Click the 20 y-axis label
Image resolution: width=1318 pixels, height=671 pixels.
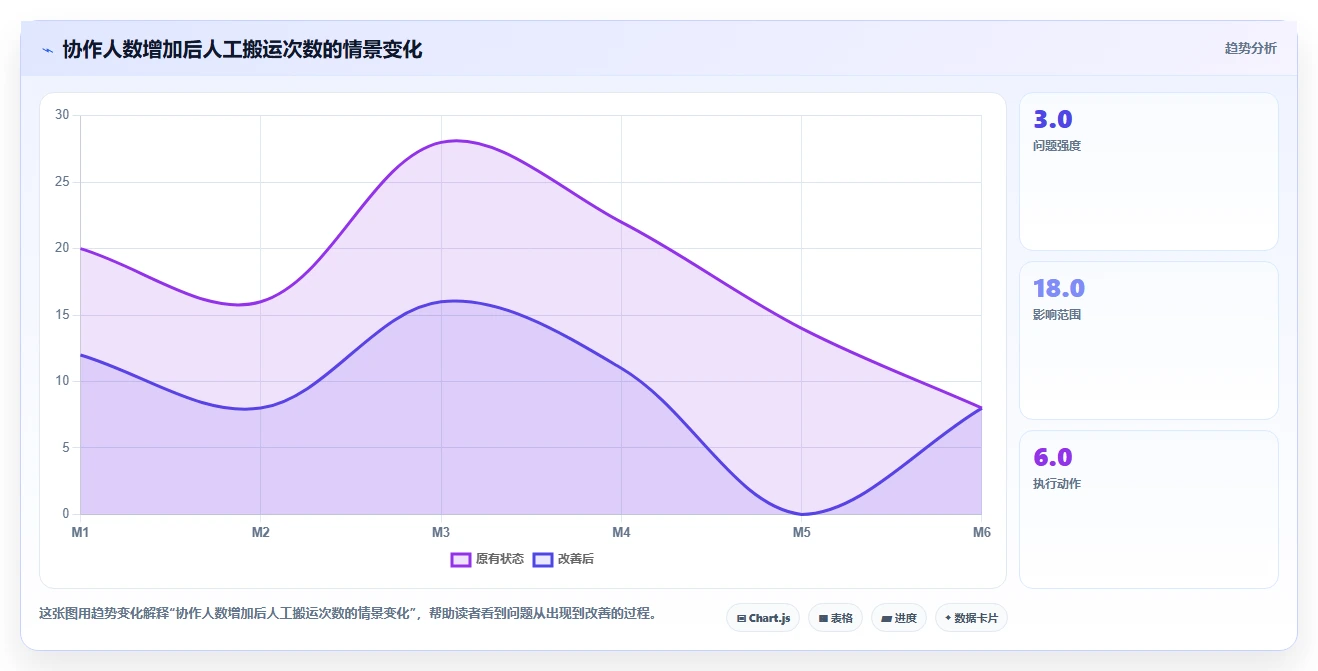coord(62,248)
